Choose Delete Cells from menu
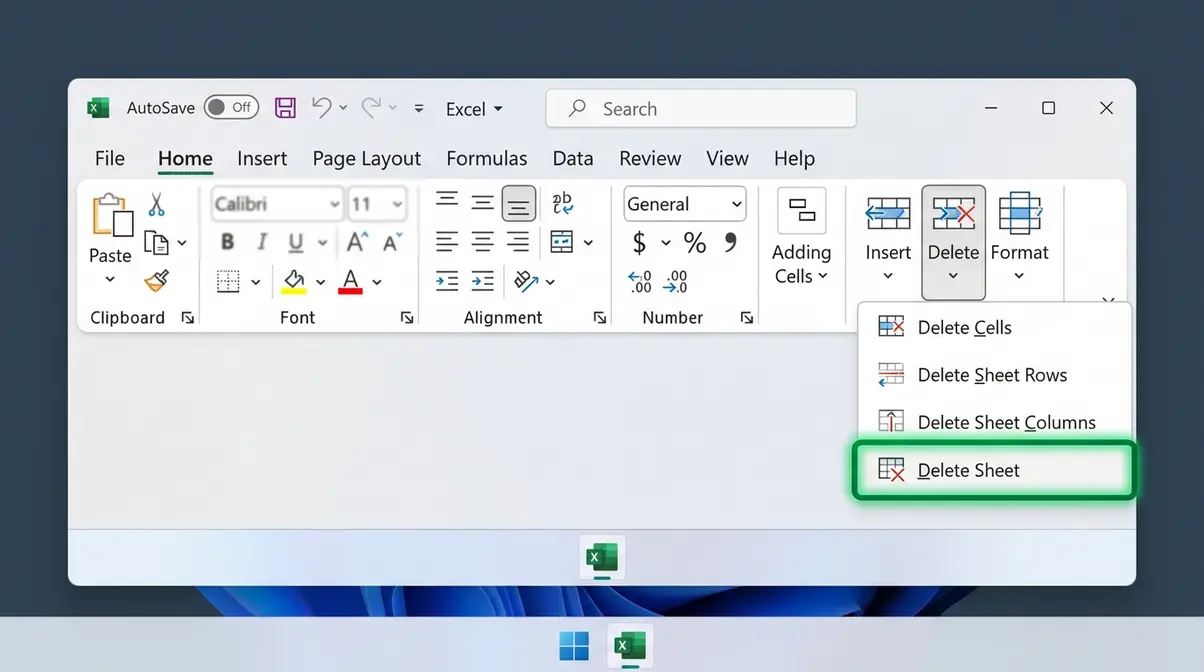Image resolution: width=1204 pixels, height=672 pixels. [x=994, y=327]
